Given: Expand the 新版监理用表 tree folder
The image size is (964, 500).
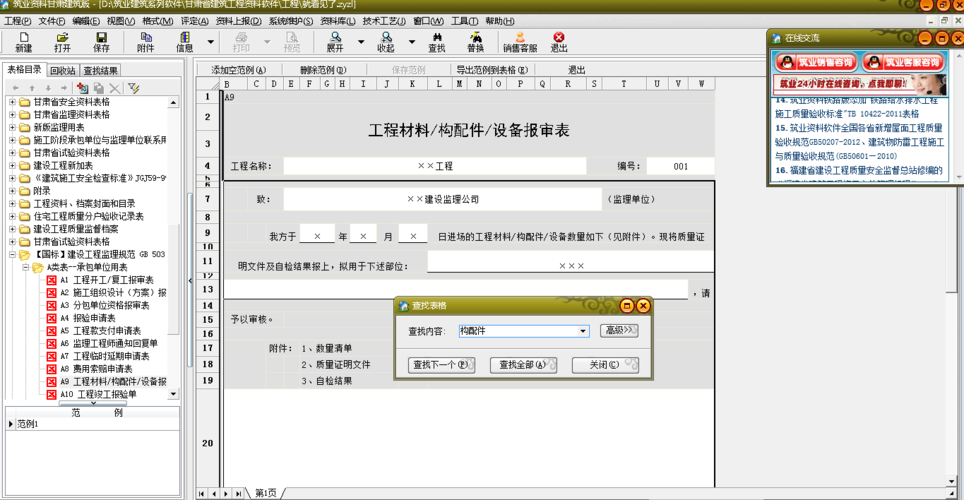Looking at the screenshot, I should [12, 127].
